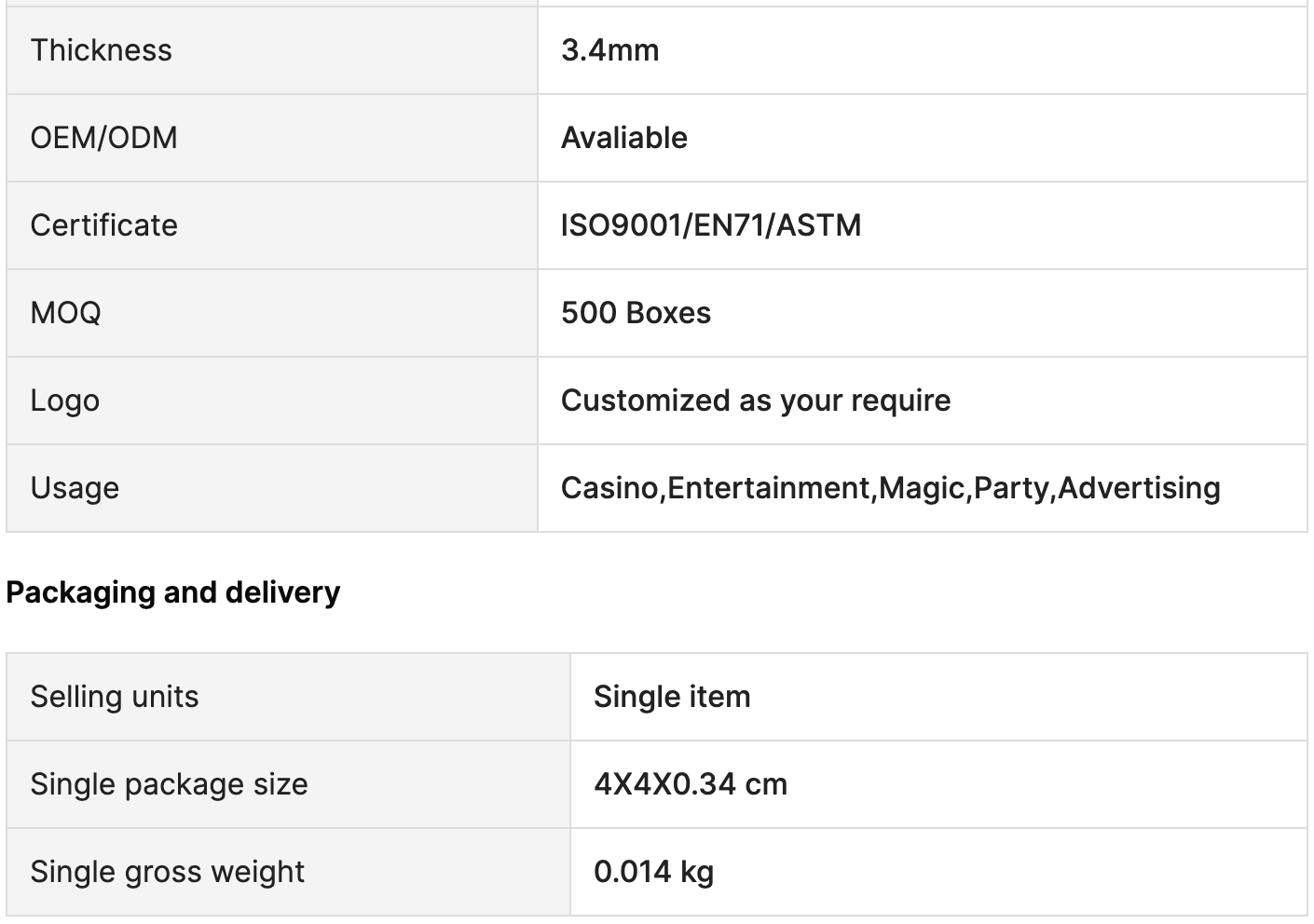
Task: Click the 500 Boxes value
Action: 636,313
